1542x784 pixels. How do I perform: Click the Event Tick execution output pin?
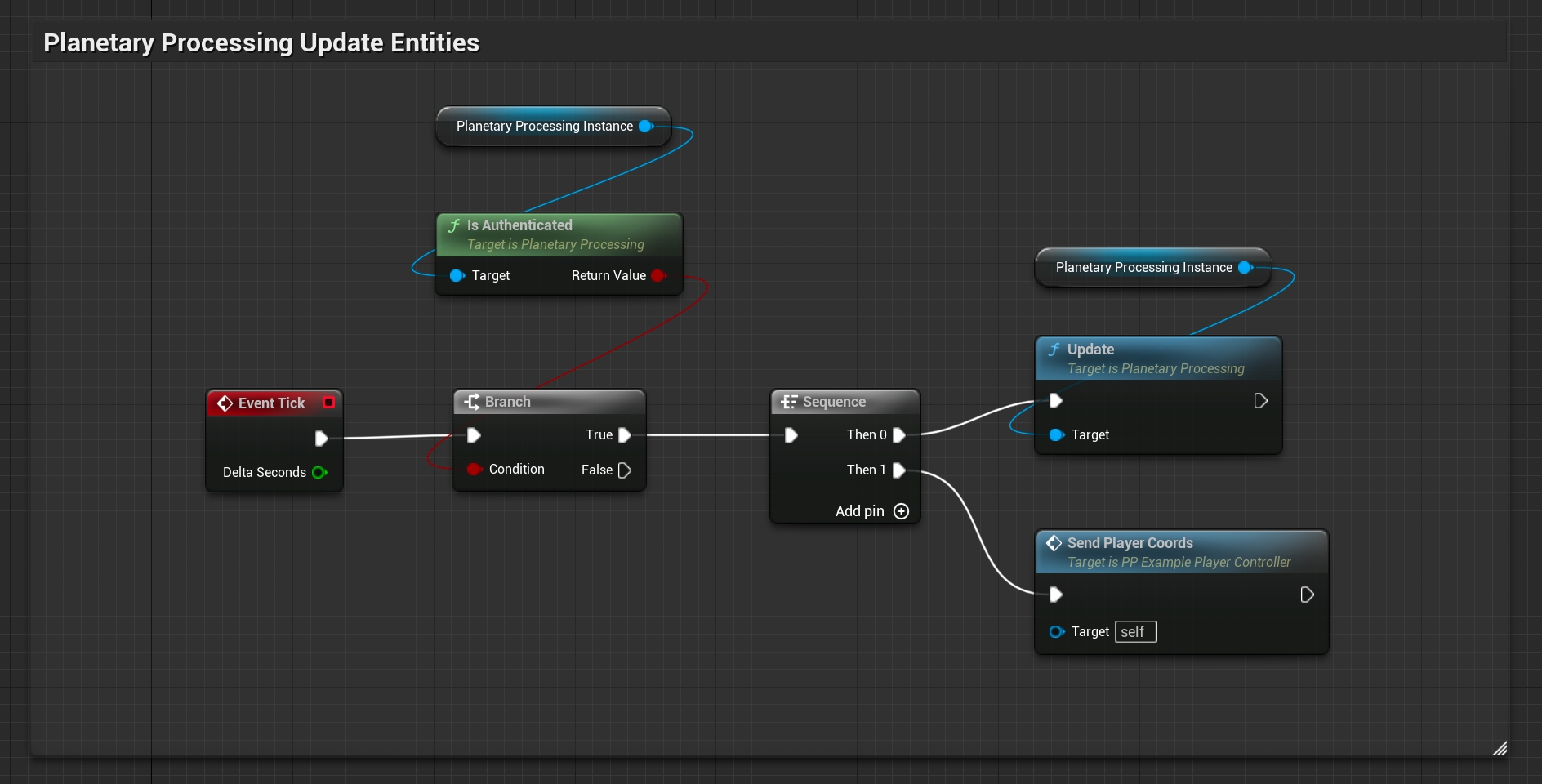tap(321, 439)
